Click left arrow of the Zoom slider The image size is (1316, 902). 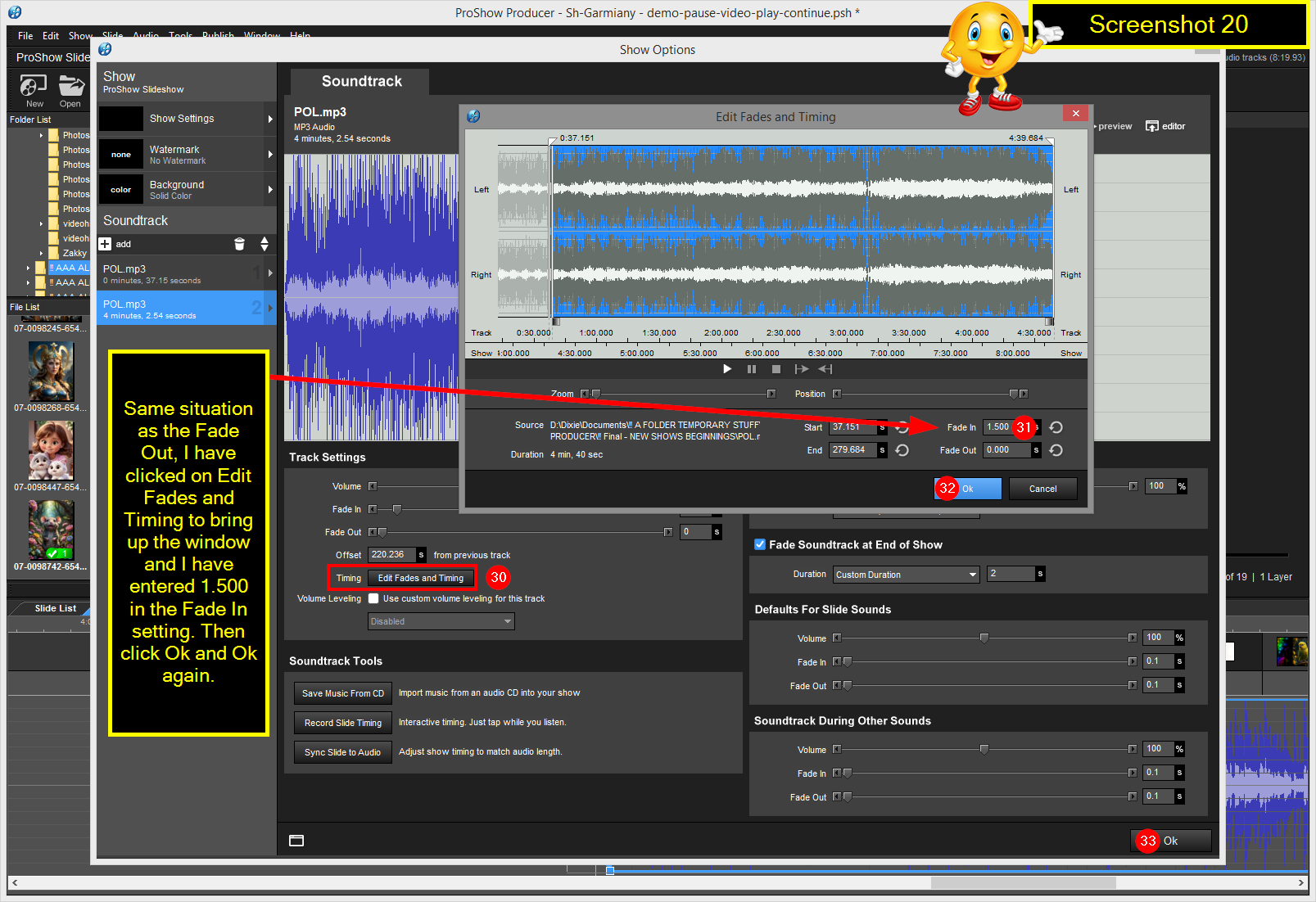pos(585,394)
